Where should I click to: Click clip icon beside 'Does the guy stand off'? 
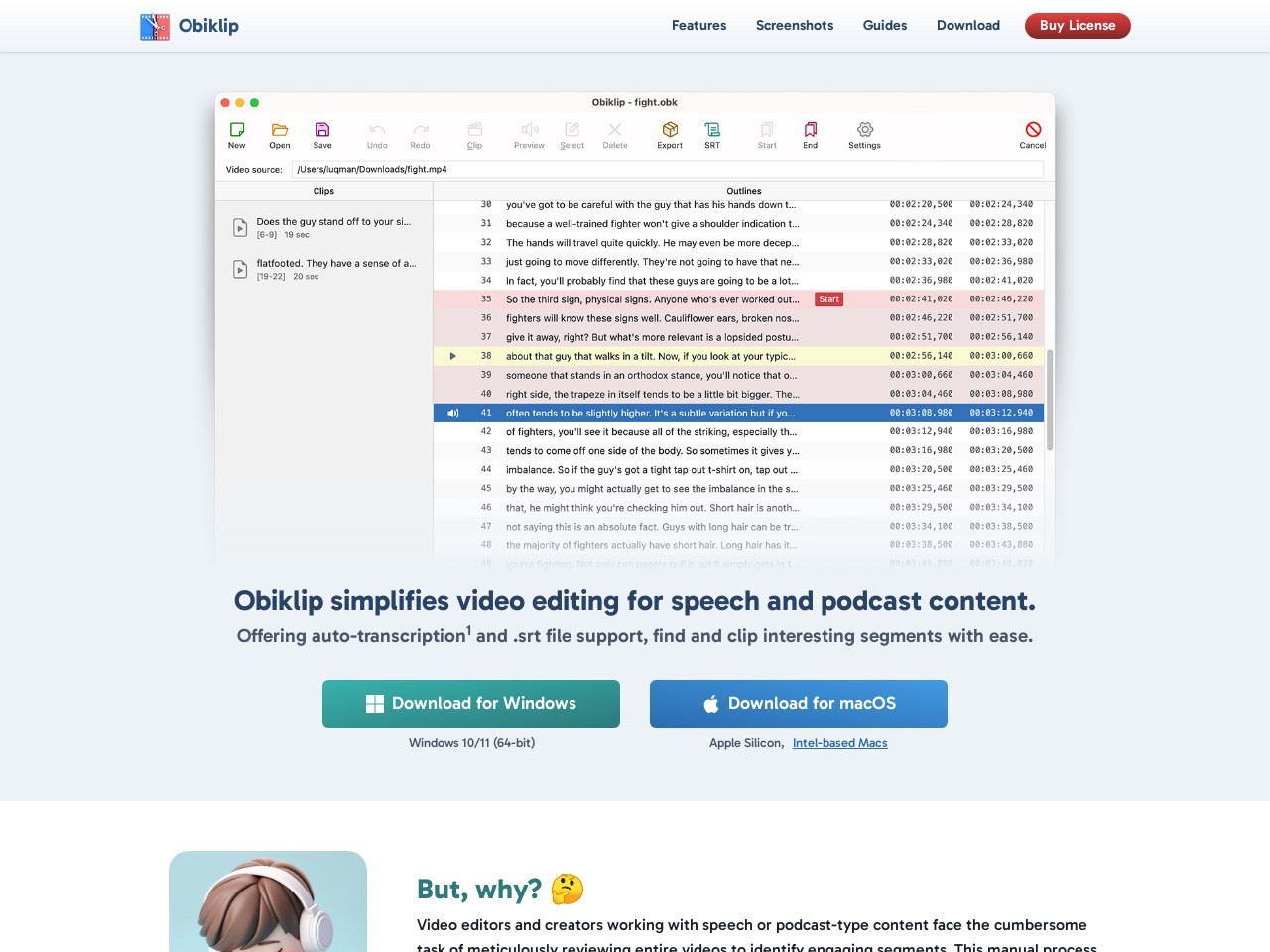pos(240,228)
